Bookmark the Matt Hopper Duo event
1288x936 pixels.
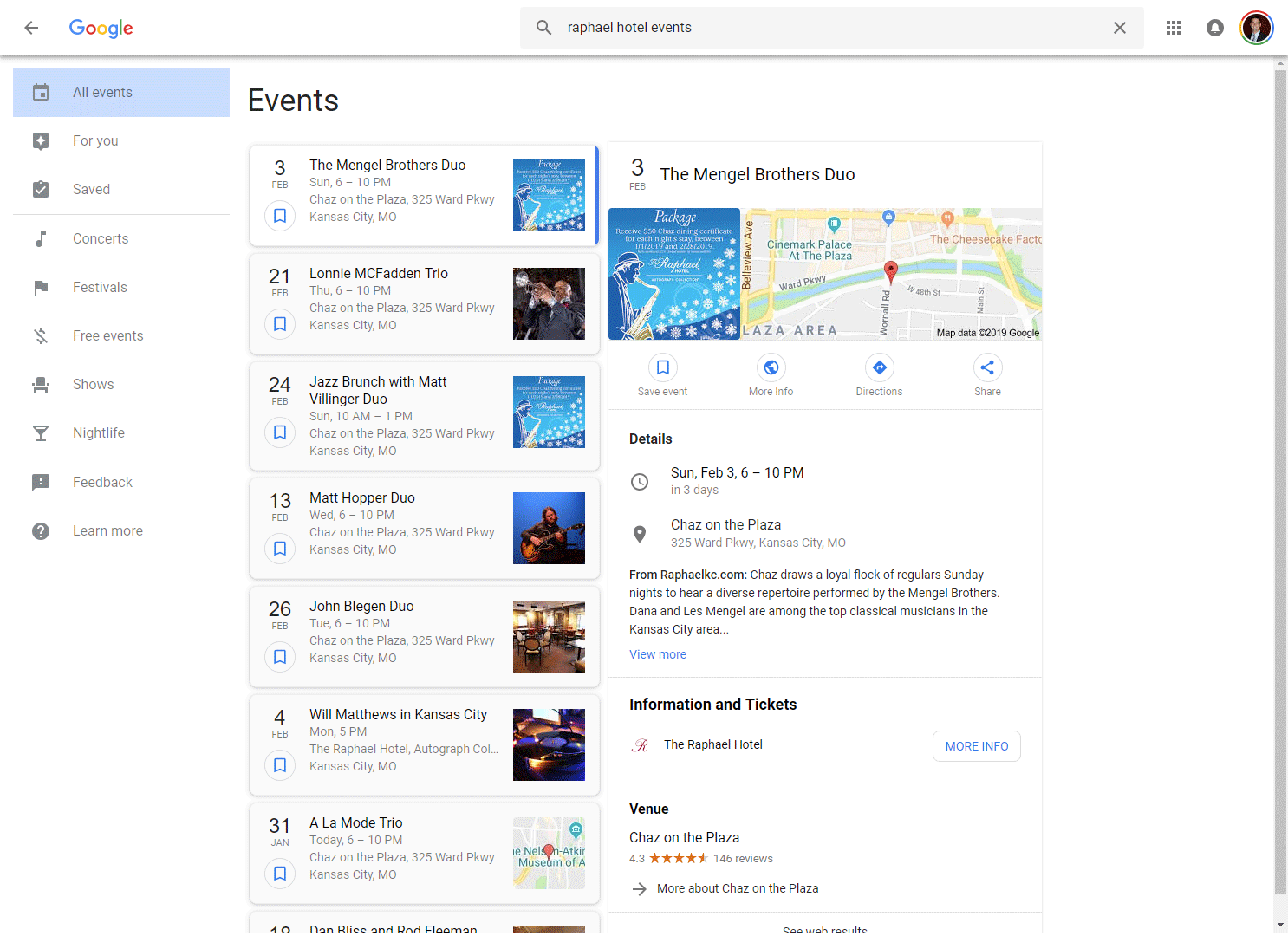pyautogui.click(x=280, y=548)
